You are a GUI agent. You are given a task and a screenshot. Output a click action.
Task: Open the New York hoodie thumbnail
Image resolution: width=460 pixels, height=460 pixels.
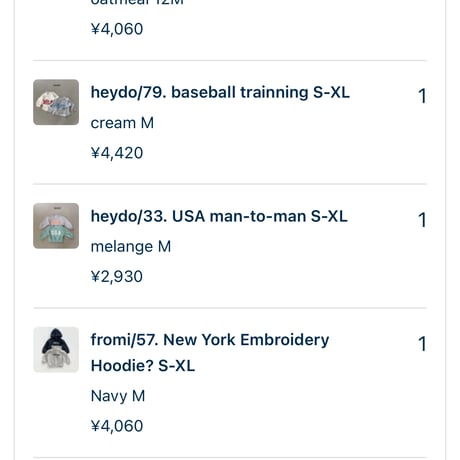[56, 349]
